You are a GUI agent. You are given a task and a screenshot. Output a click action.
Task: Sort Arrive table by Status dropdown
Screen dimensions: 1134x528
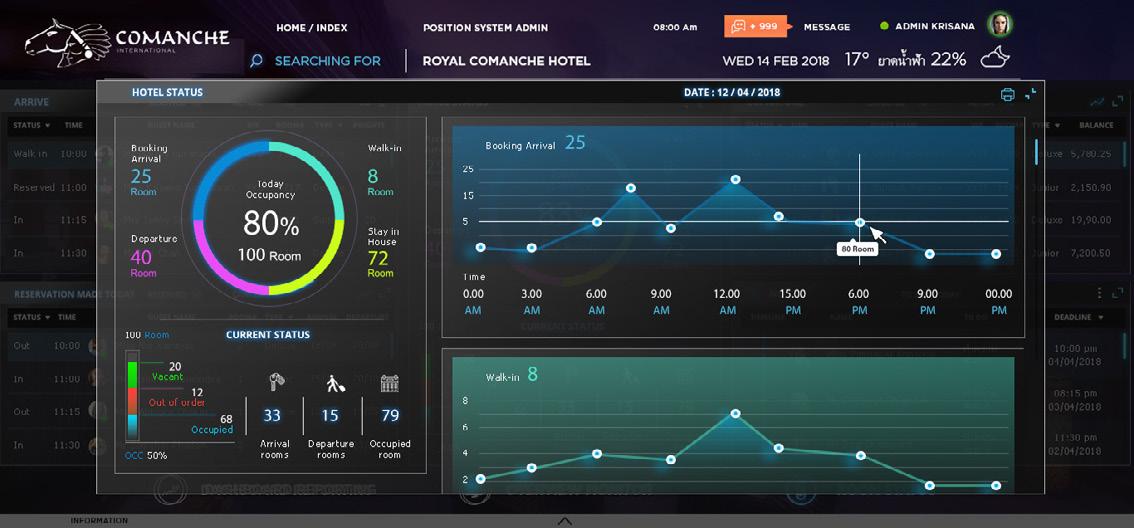(x=31, y=125)
